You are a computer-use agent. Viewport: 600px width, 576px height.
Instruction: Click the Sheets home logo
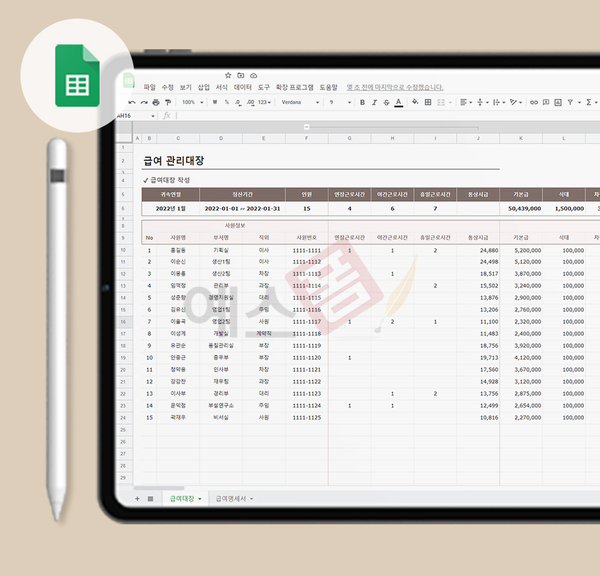(x=129, y=80)
